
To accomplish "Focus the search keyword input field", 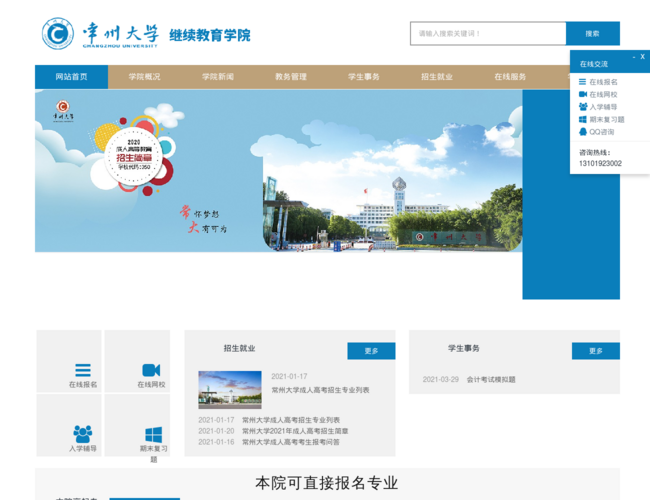I will [488, 34].
